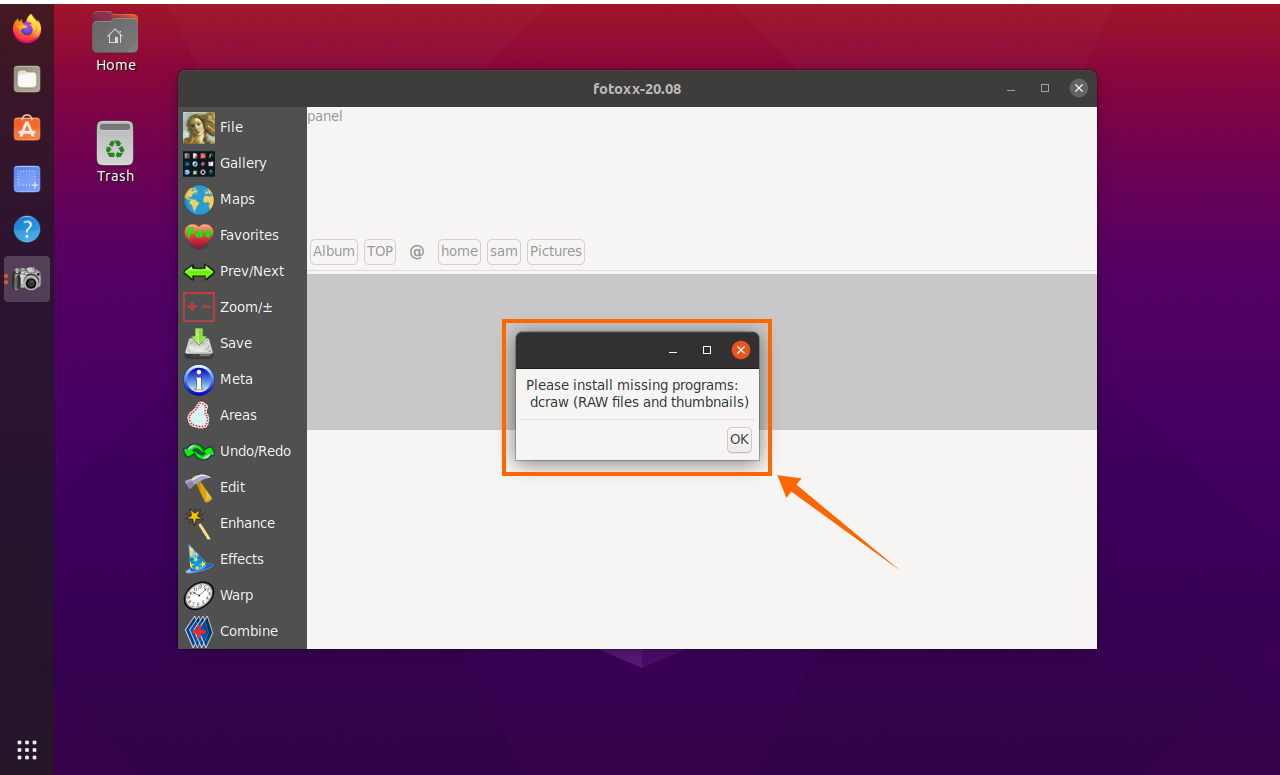1280x775 pixels.
Task: Click OK in the missing programs dialog
Action: tap(739, 439)
